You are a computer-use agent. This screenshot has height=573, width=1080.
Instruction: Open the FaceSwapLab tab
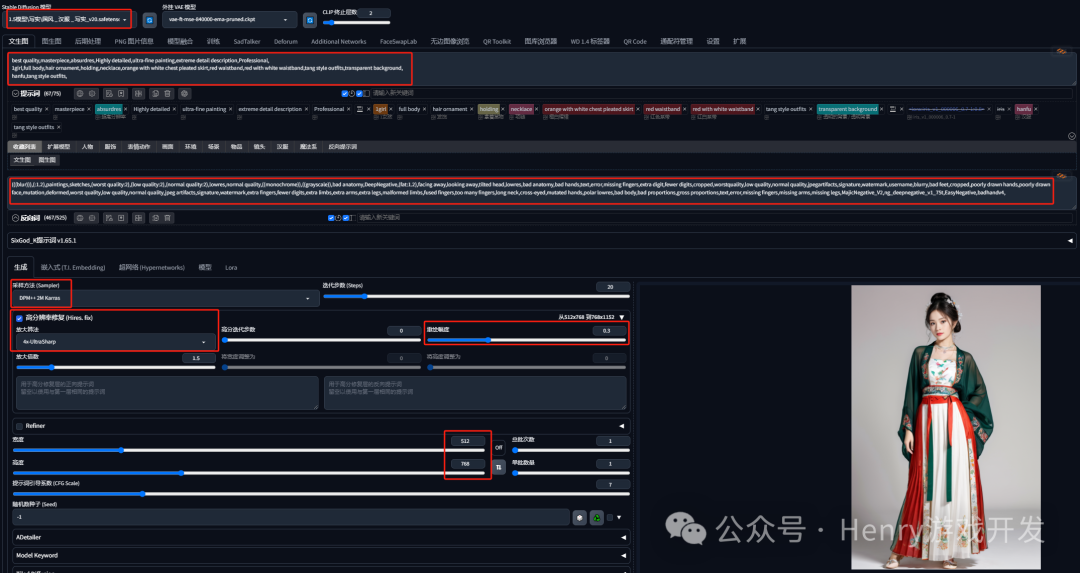398,41
